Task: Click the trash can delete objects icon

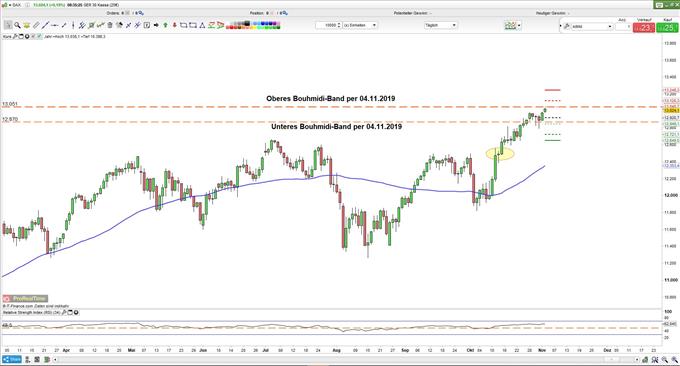Action: point(110,25)
